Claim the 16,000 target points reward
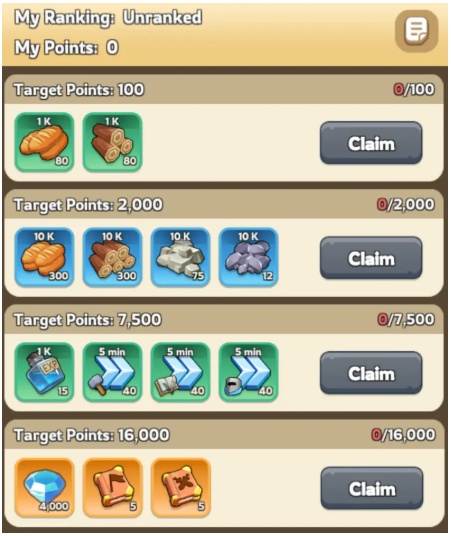Screen dimensions: 451x536 click(x=372, y=488)
